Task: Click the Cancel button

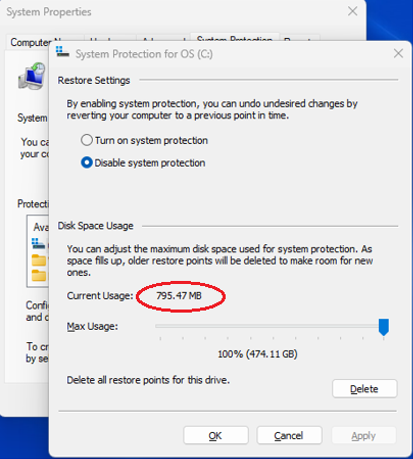Action: (289, 435)
